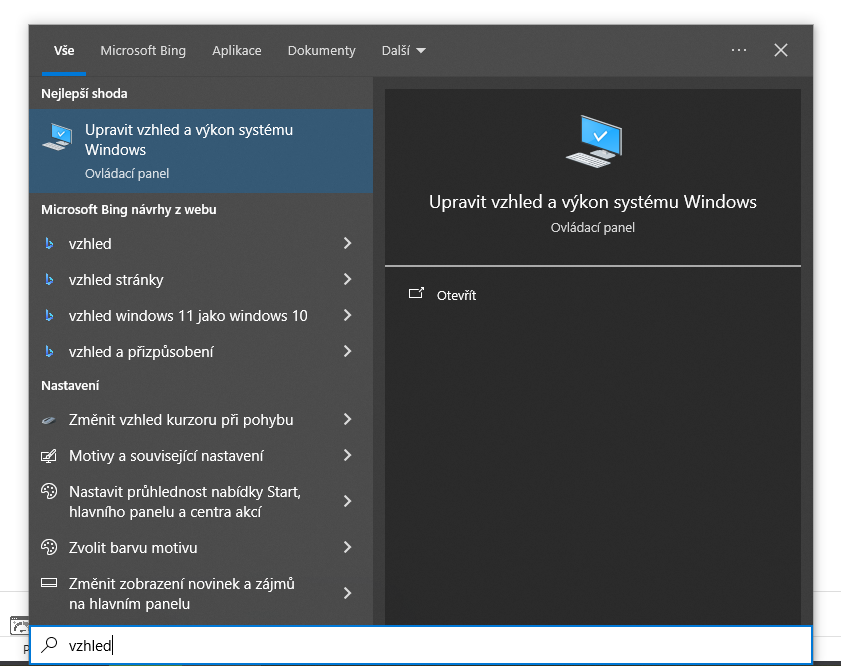This screenshot has height=666, width=841.
Task: Switch to the Microsoft Bing tab
Action: (143, 50)
